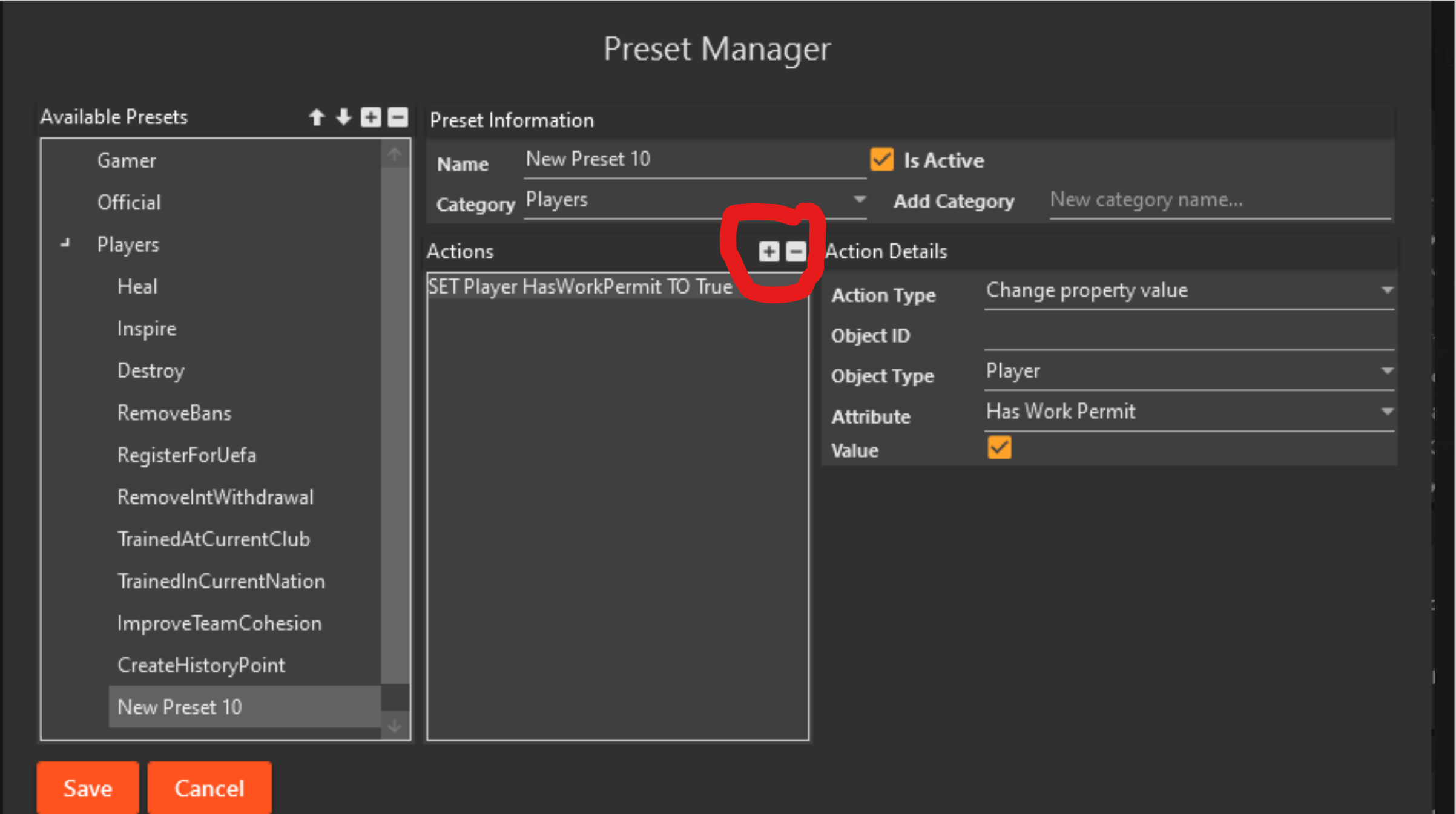1456x814 pixels.
Task: Remove selected preset with minus icon
Action: 398,117
